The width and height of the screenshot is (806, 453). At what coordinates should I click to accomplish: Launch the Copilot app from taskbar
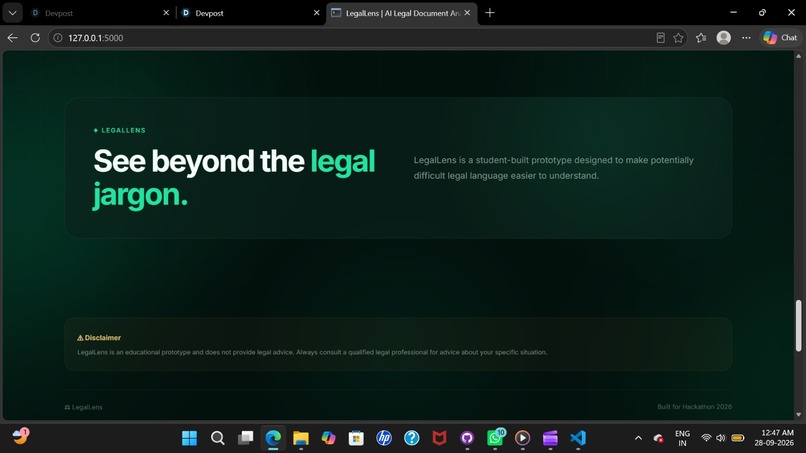click(x=328, y=438)
